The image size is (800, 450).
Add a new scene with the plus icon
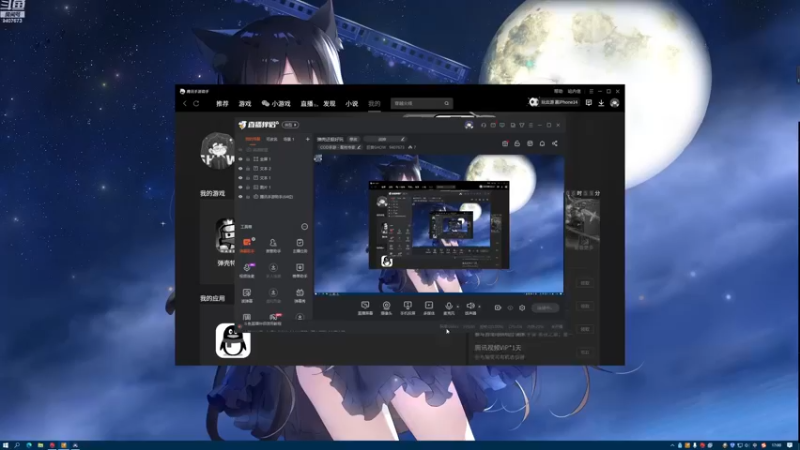click(x=308, y=139)
